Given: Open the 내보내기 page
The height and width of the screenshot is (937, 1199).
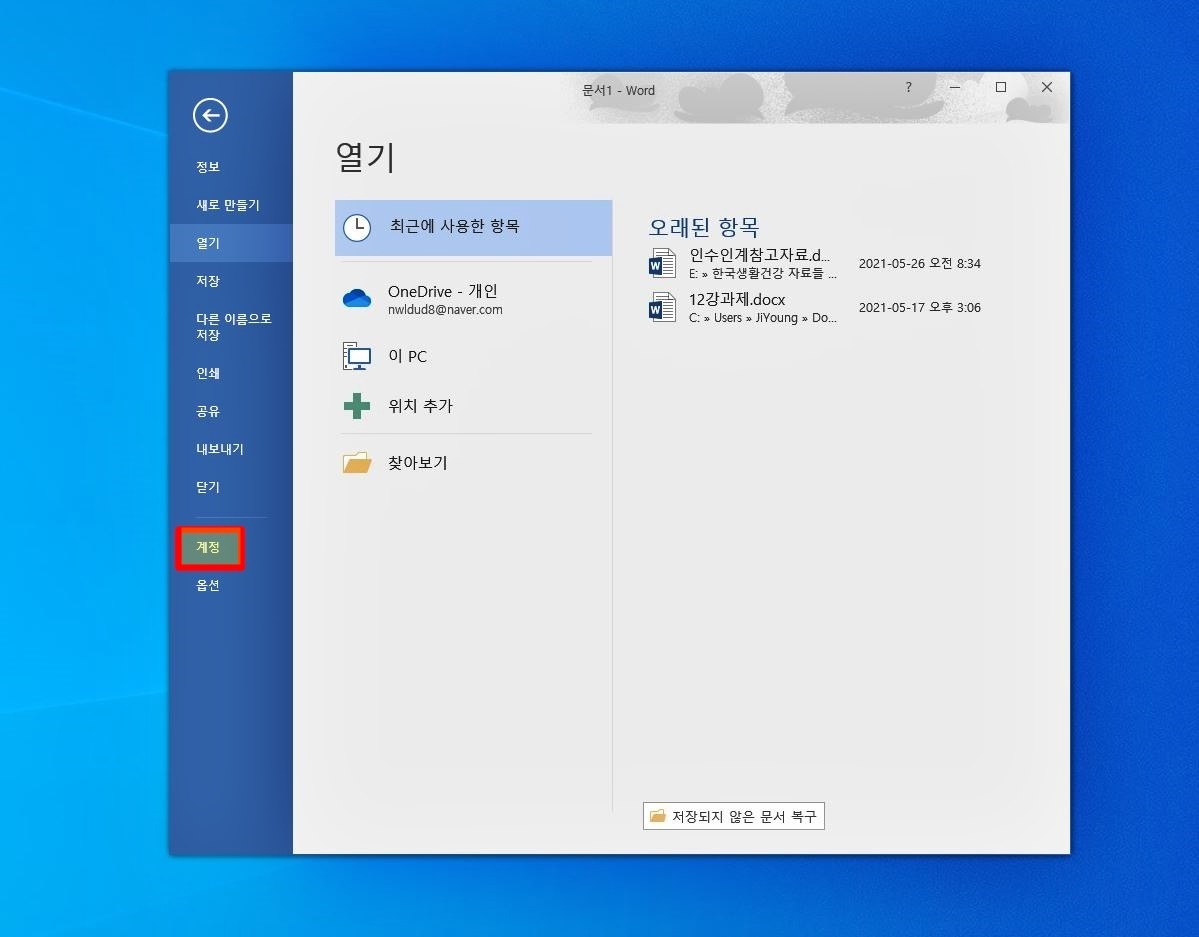Looking at the screenshot, I should [231, 449].
